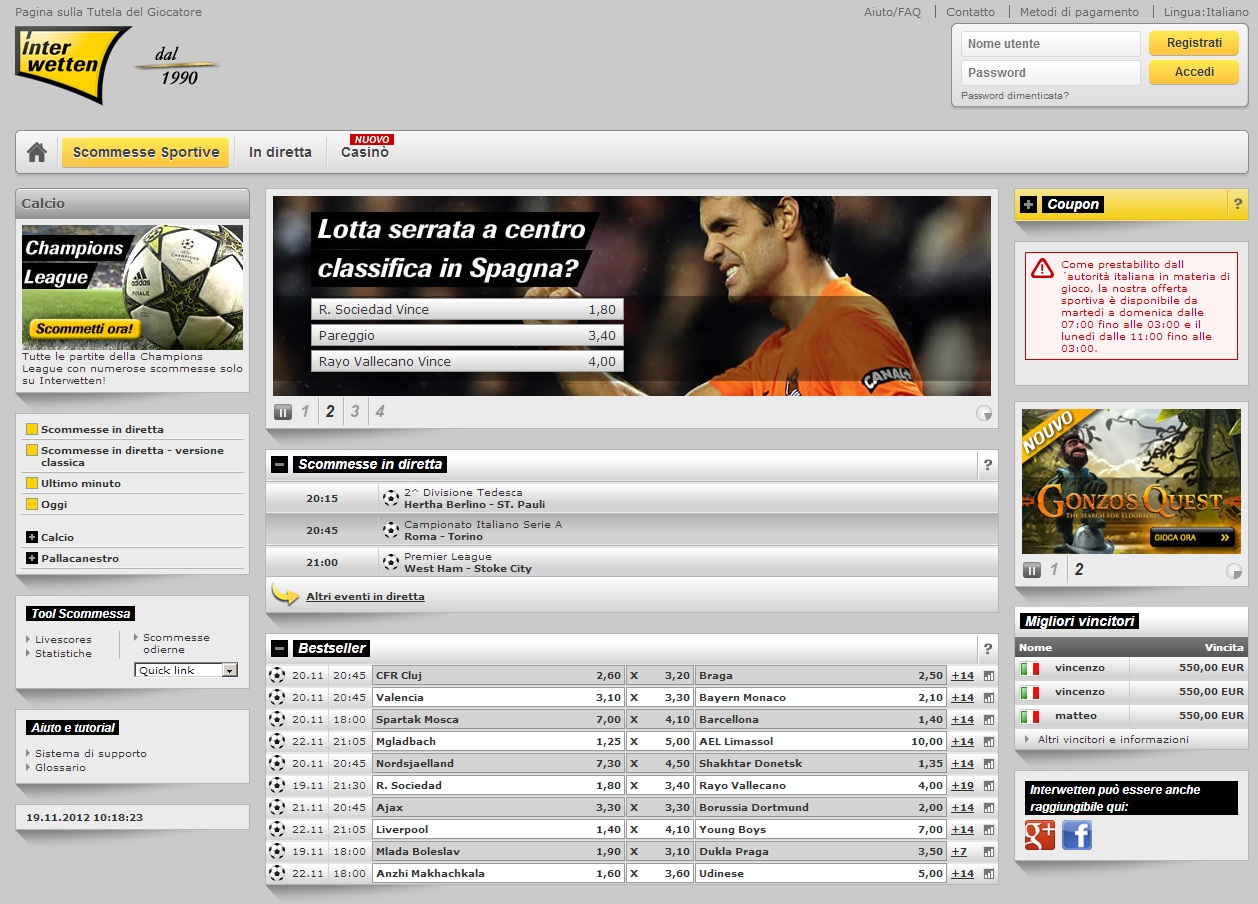Switch to the In diretta tab
The height and width of the screenshot is (904, 1258).
coord(280,152)
